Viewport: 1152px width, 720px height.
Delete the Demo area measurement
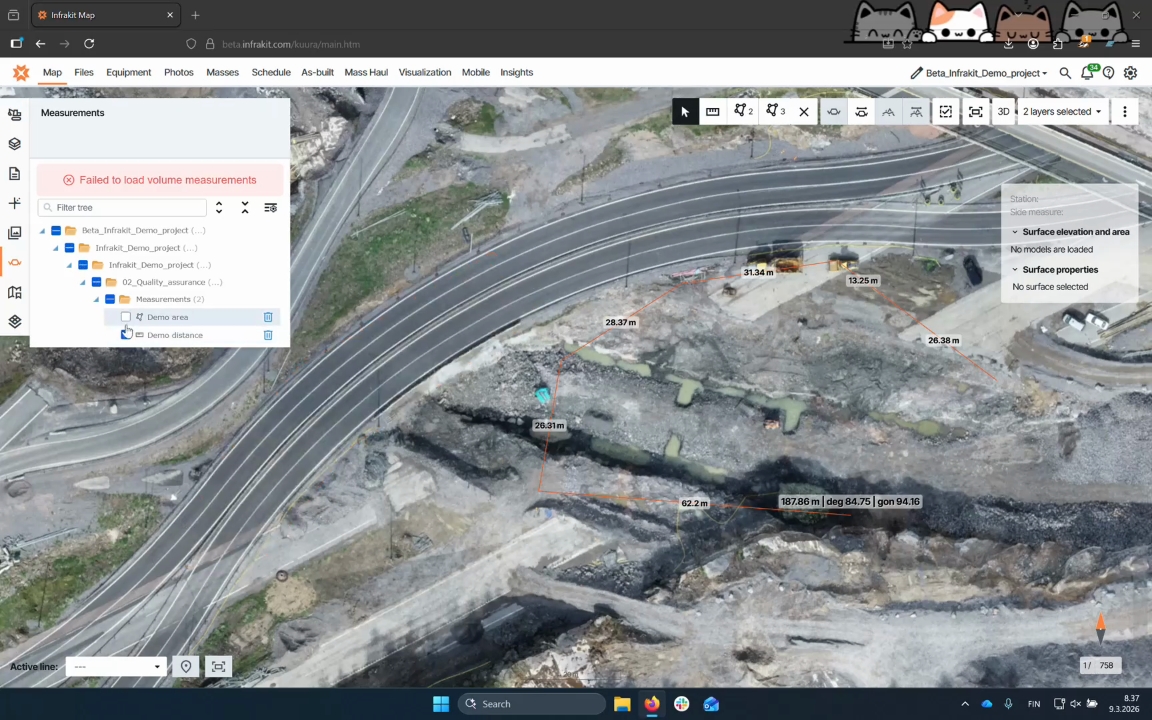(x=268, y=317)
